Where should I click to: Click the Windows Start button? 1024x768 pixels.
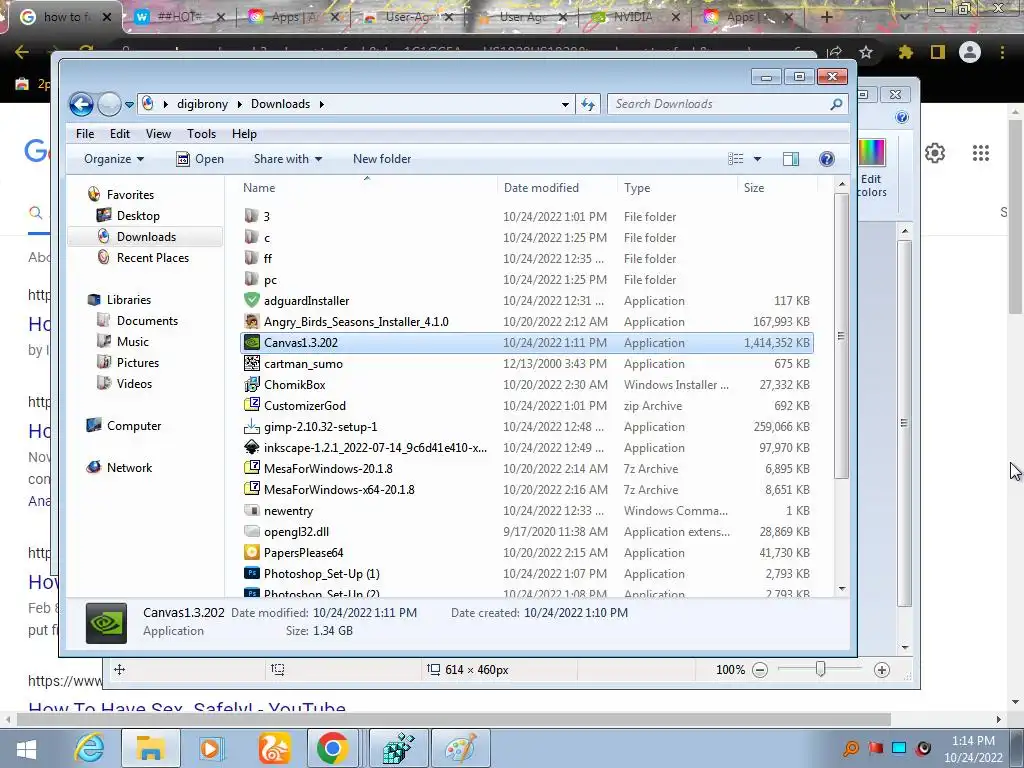click(x=26, y=748)
